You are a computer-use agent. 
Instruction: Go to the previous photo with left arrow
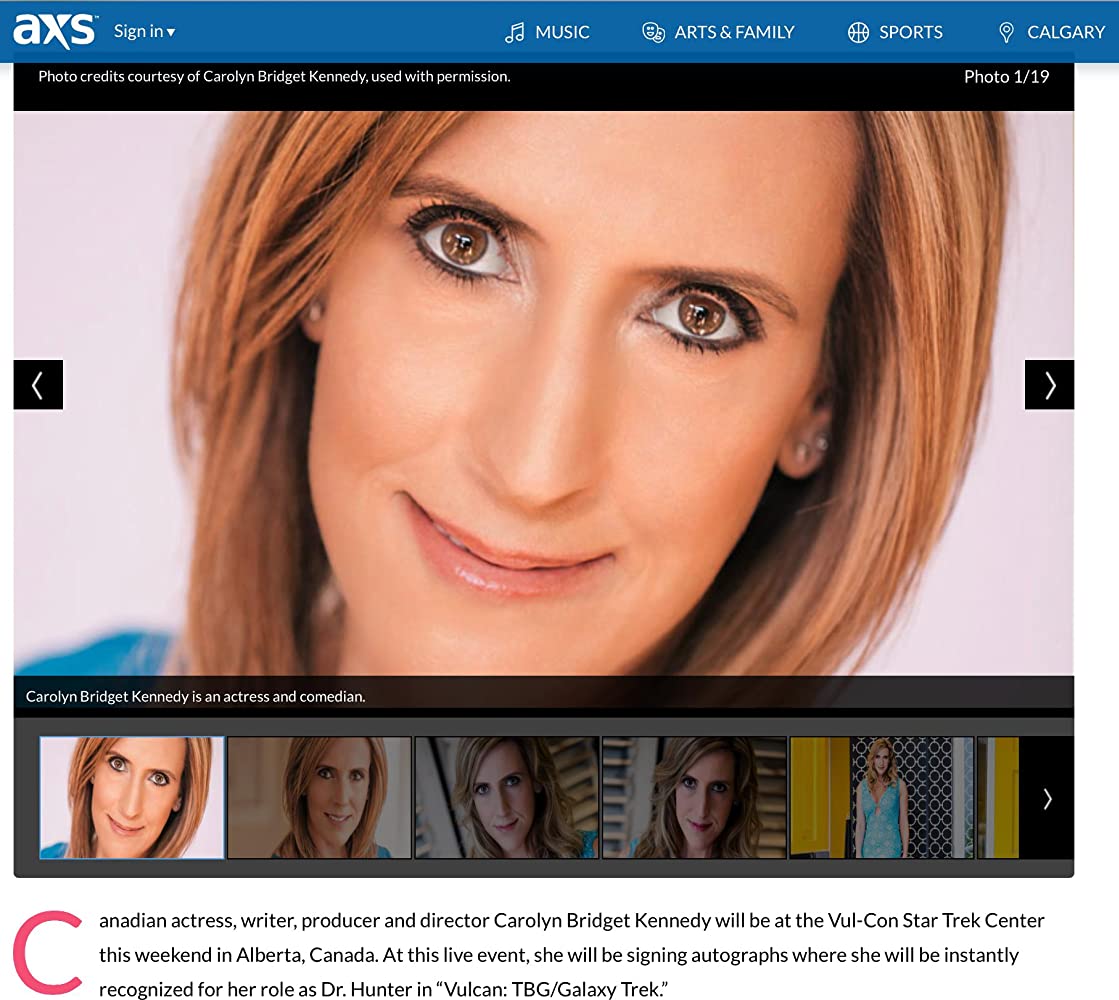[x=38, y=385]
